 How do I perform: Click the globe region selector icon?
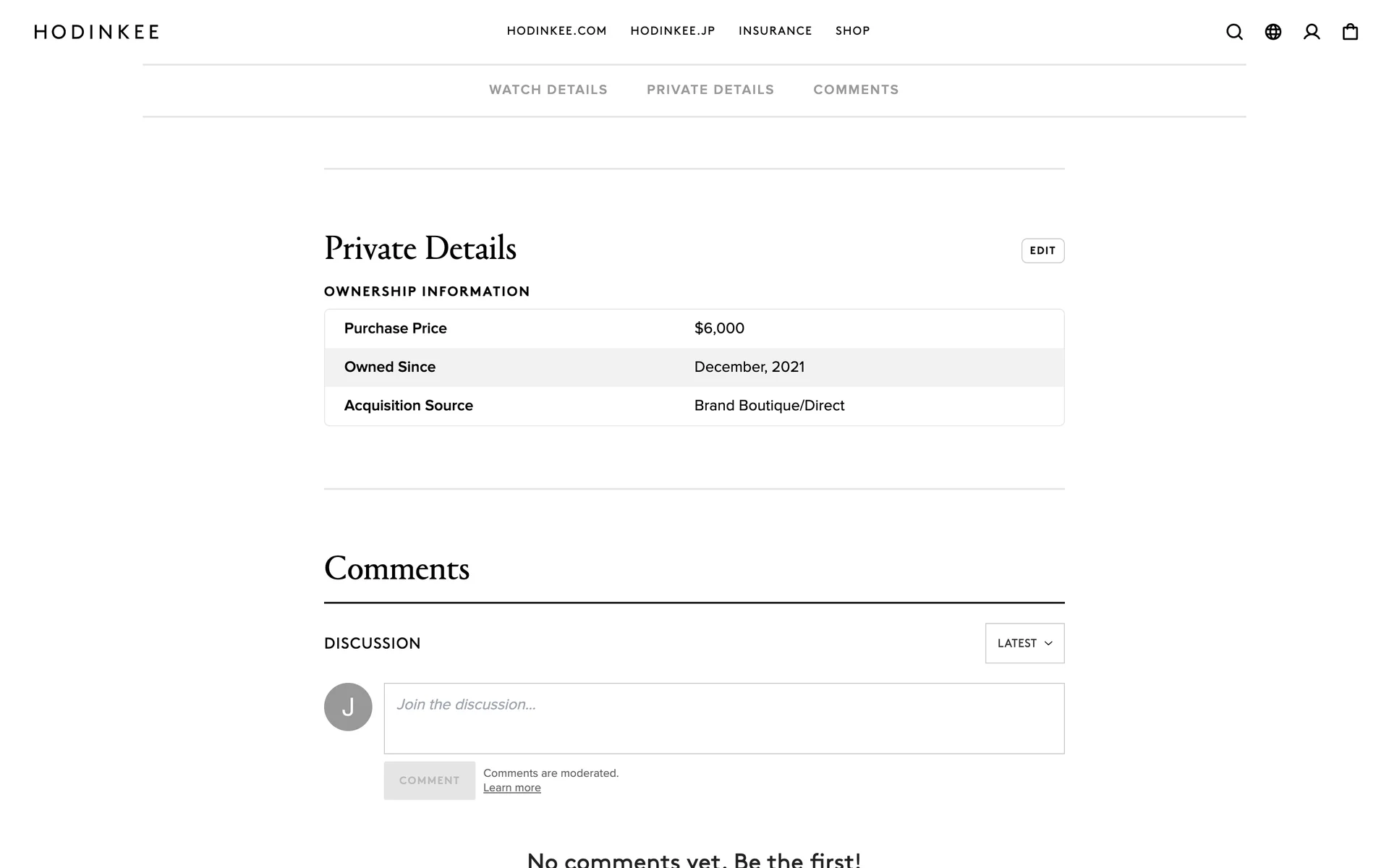pos(1273,32)
